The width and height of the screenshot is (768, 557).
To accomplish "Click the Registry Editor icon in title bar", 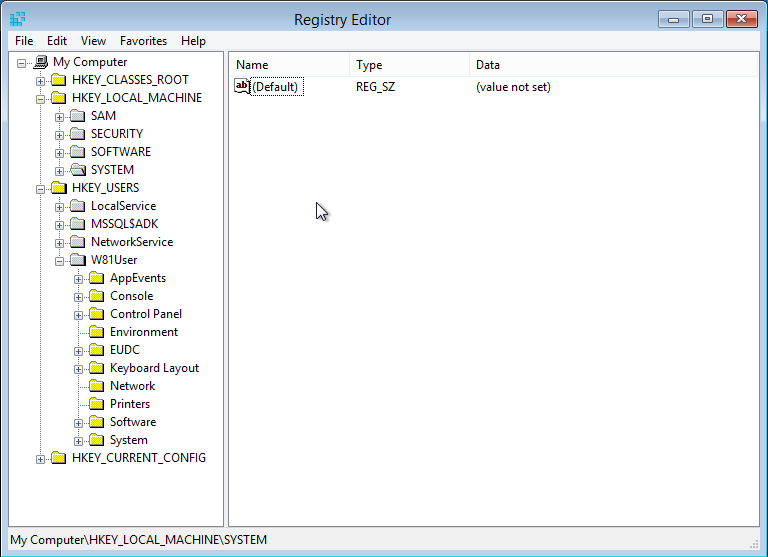I will pos(18,19).
